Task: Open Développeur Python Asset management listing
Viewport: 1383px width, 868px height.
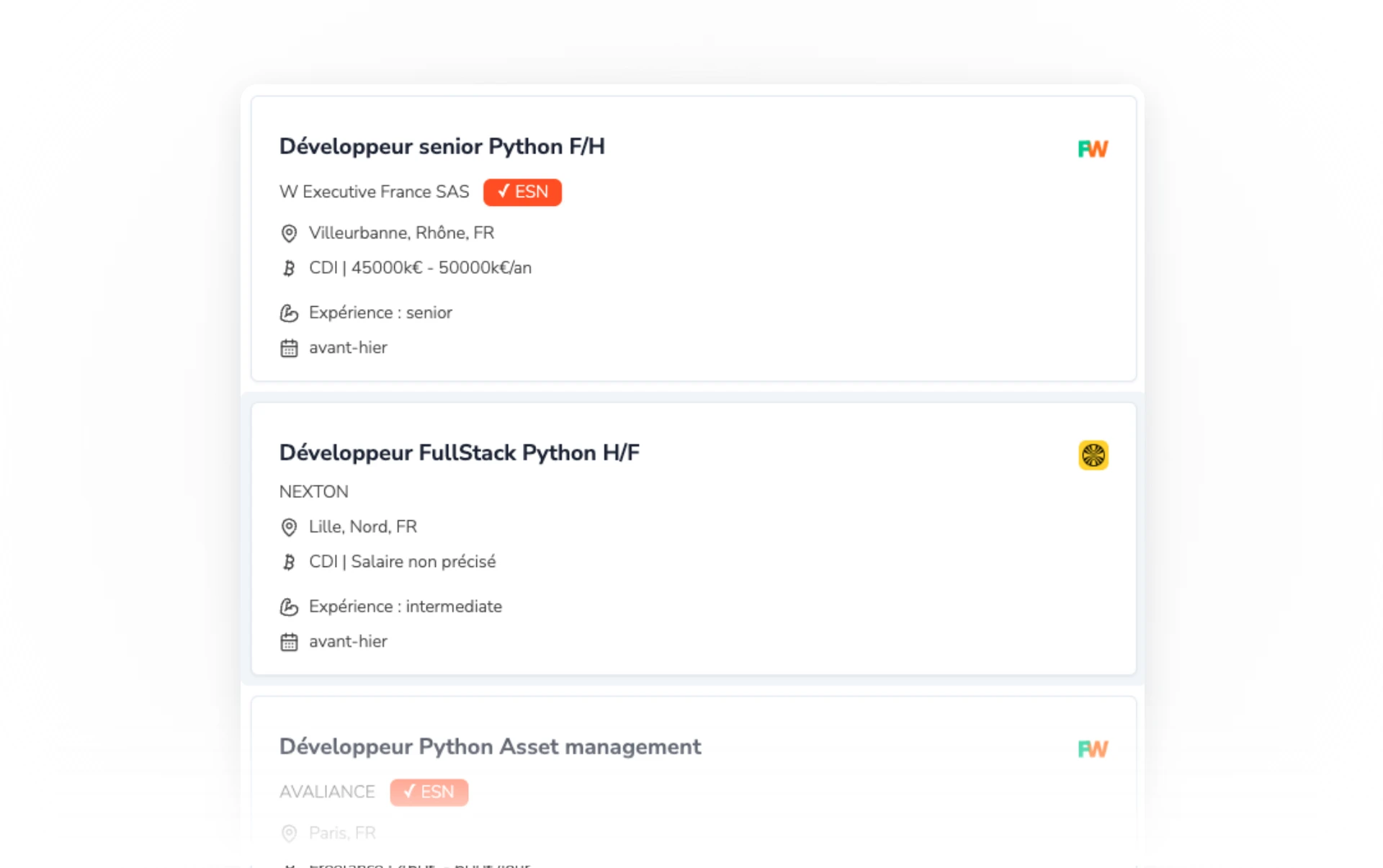Action: coord(490,746)
